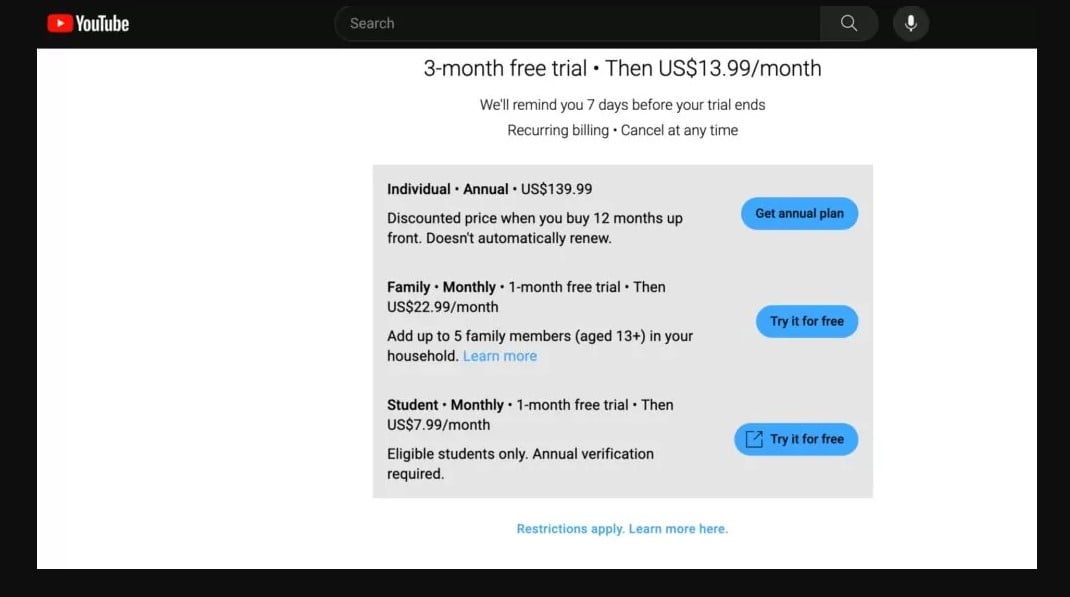Click Recurring billing cancel at any time text
1070x597 pixels.
(622, 130)
